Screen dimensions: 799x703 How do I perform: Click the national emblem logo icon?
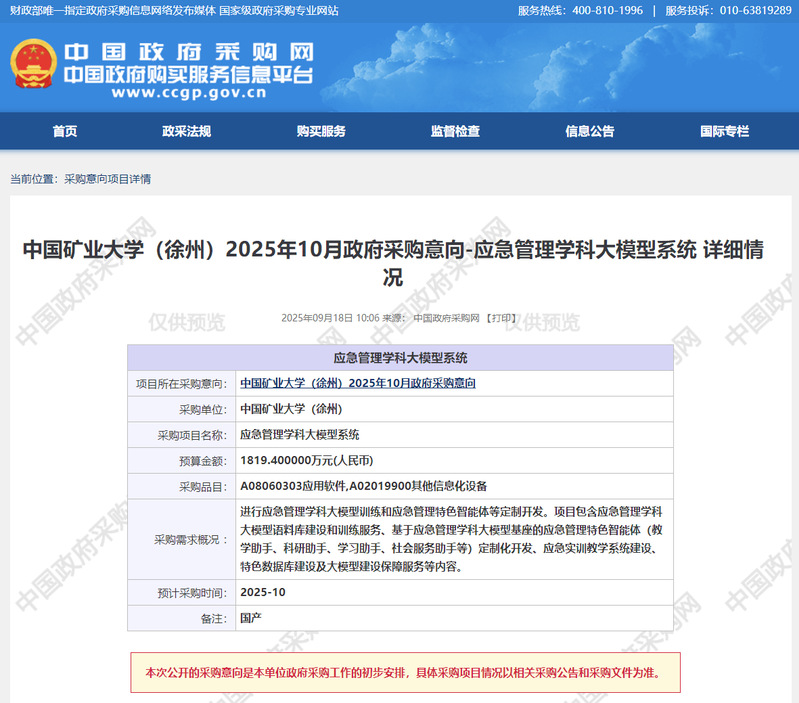coord(33,64)
